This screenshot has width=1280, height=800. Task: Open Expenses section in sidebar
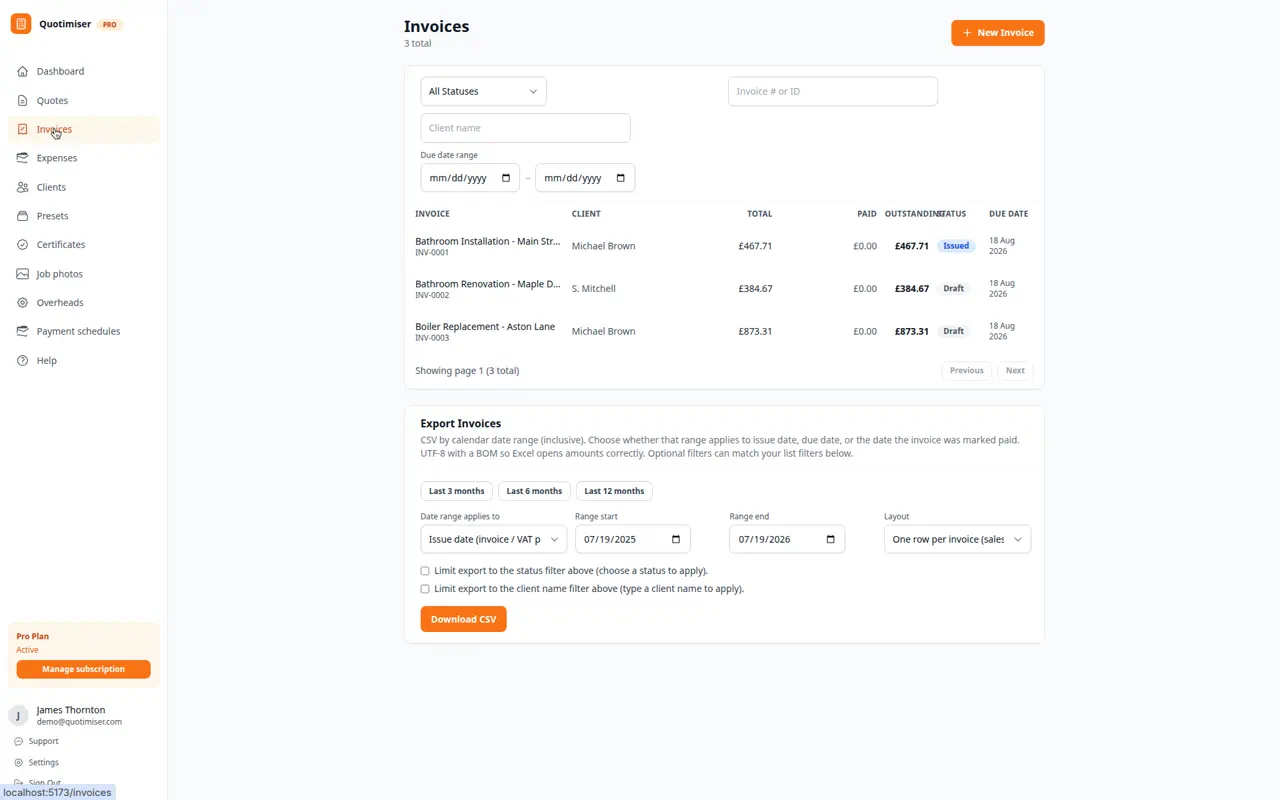pyautogui.click(x=83, y=158)
